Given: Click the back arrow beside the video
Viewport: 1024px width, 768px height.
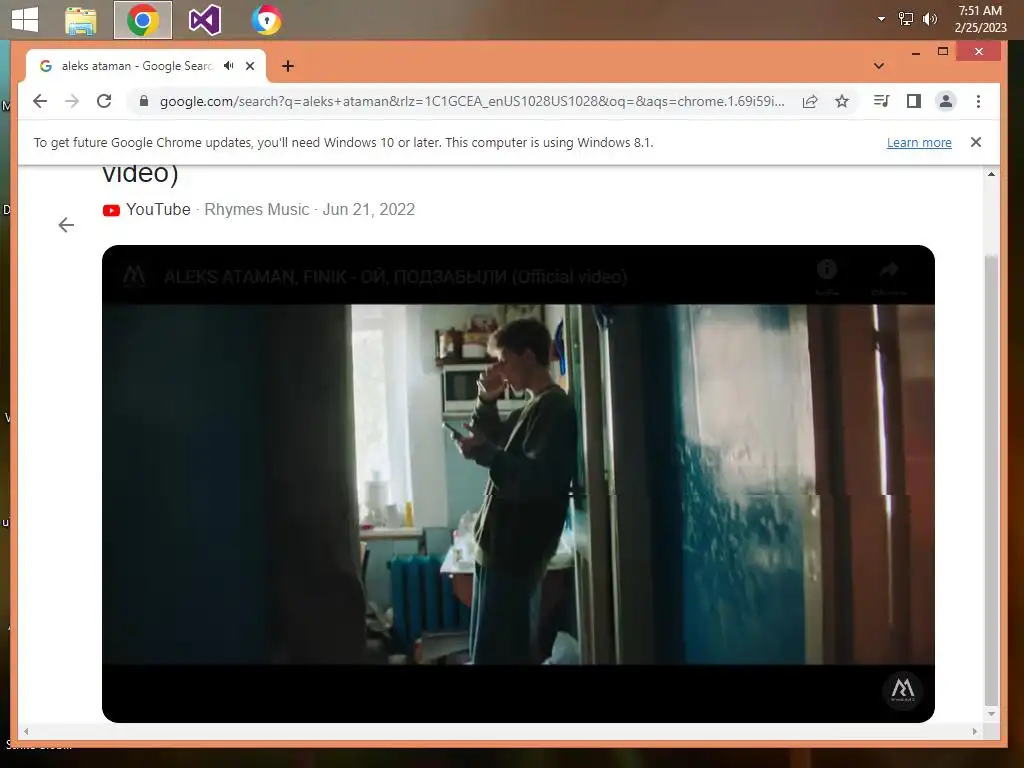Looking at the screenshot, I should [66, 225].
